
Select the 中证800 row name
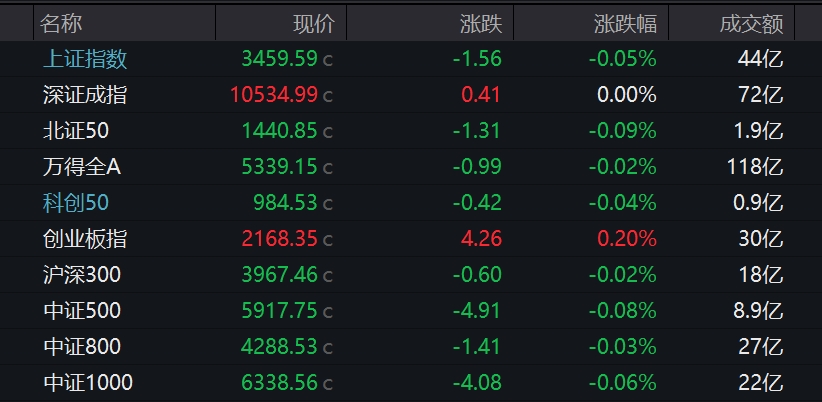click(x=81, y=347)
